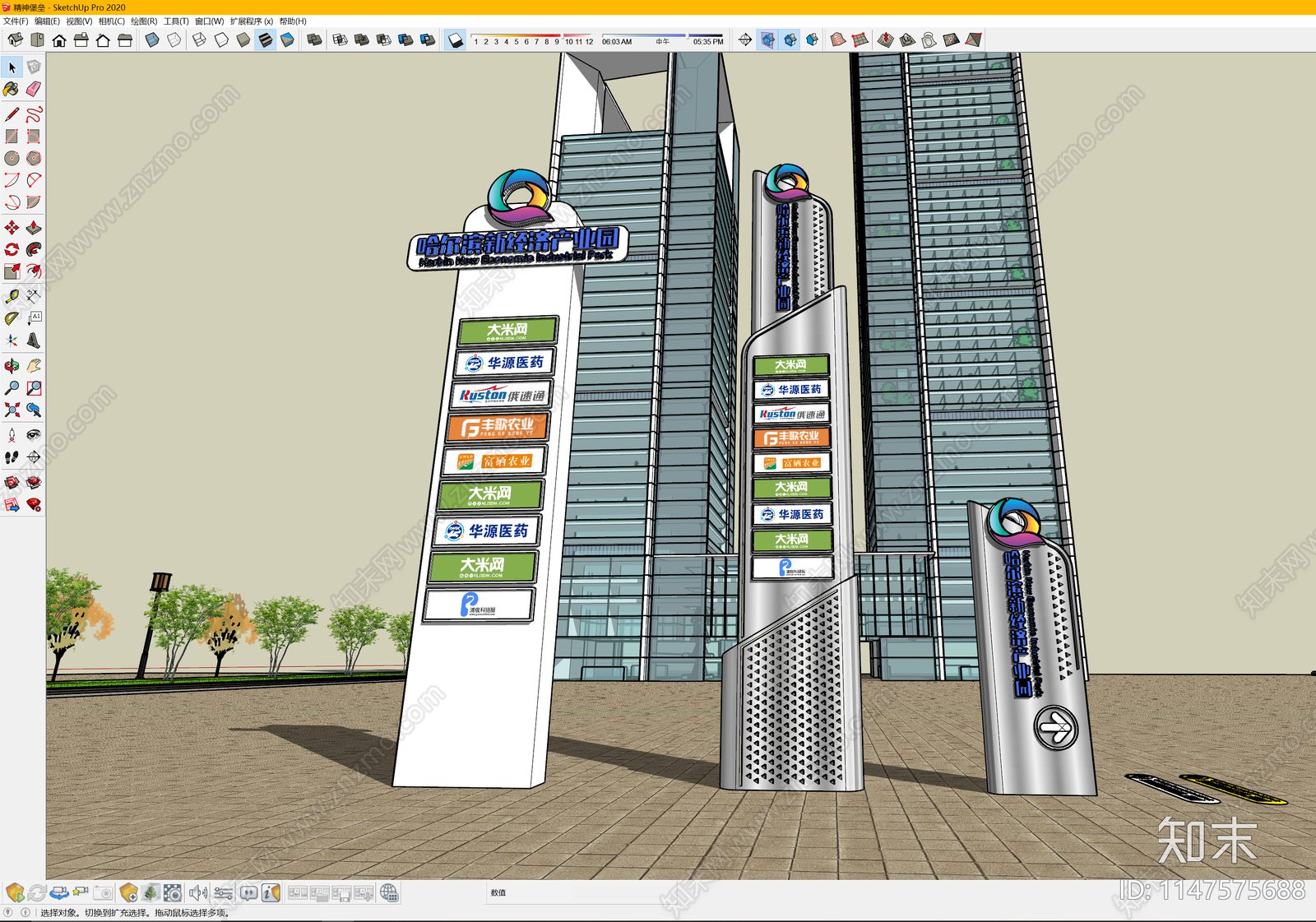Open the 扩展程序 (x) menu
This screenshot has width=1316, height=922.
[252, 21]
